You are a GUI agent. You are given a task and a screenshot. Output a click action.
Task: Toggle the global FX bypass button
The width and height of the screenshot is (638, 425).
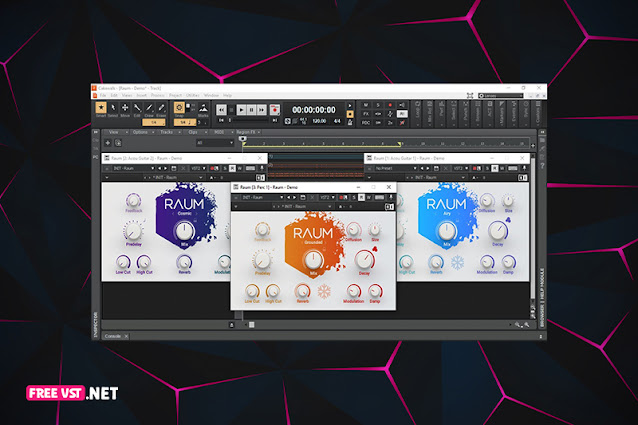click(366, 114)
